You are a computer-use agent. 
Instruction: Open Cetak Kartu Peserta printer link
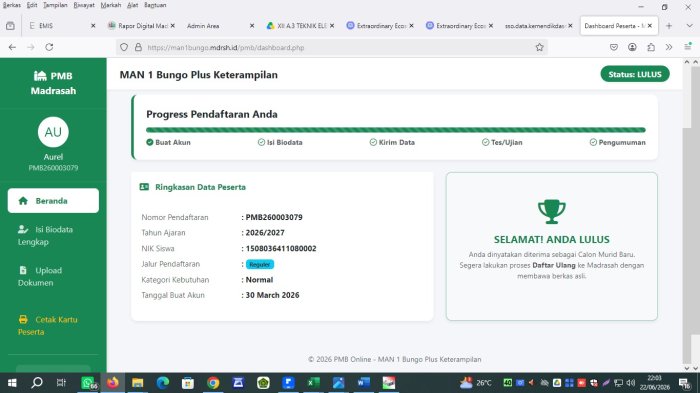click(x=53, y=326)
